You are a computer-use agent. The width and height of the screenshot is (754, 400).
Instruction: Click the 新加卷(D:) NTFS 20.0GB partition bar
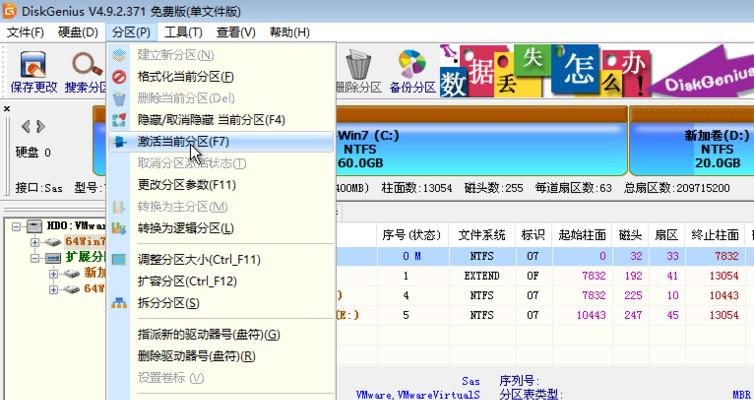pos(691,142)
